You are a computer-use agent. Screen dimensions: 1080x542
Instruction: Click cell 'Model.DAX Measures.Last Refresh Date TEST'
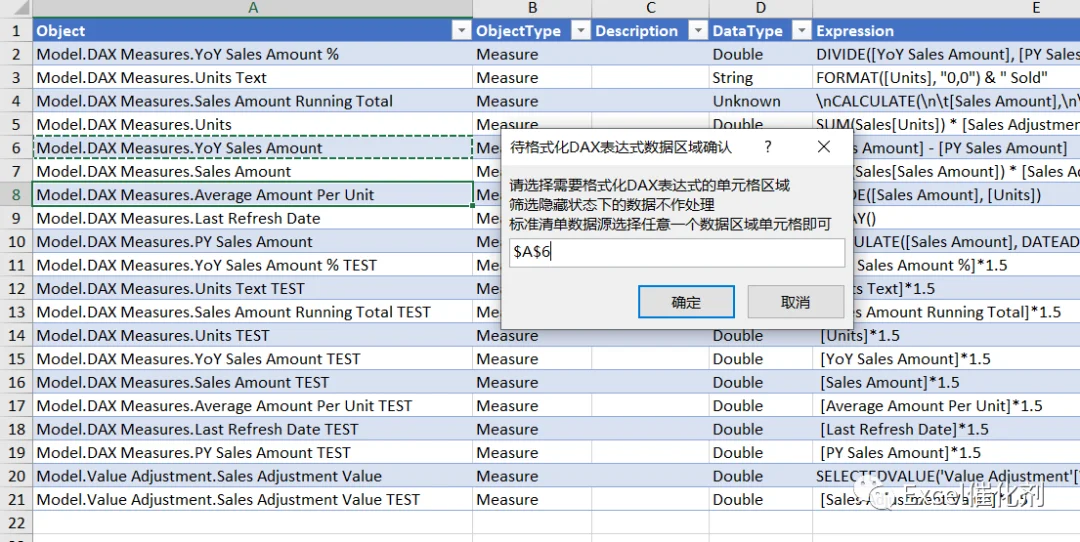click(253, 429)
